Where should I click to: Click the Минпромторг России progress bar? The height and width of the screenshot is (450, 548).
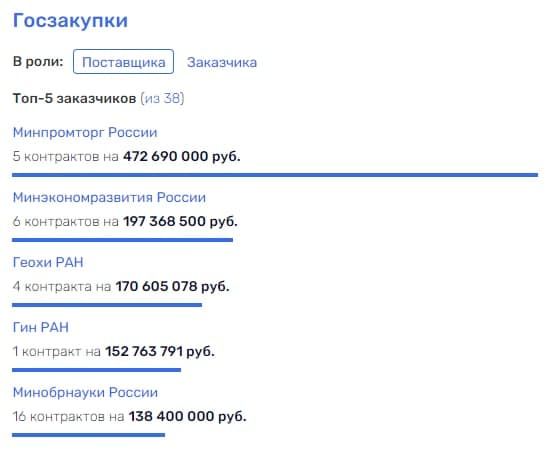click(x=275, y=175)
